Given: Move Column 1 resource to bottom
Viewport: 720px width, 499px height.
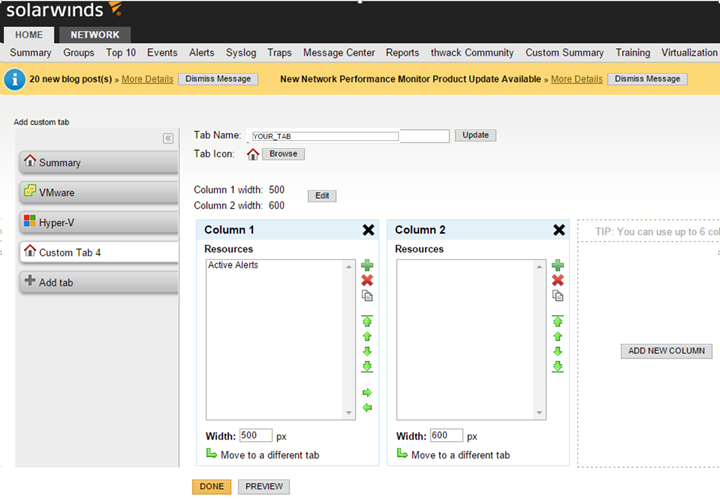Looking at the screenshot, I should [x=367, y=367].
